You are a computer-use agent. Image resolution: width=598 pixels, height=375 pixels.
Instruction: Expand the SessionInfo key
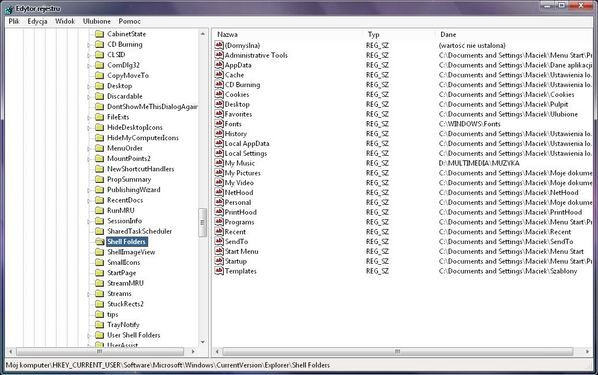point(88,221)
